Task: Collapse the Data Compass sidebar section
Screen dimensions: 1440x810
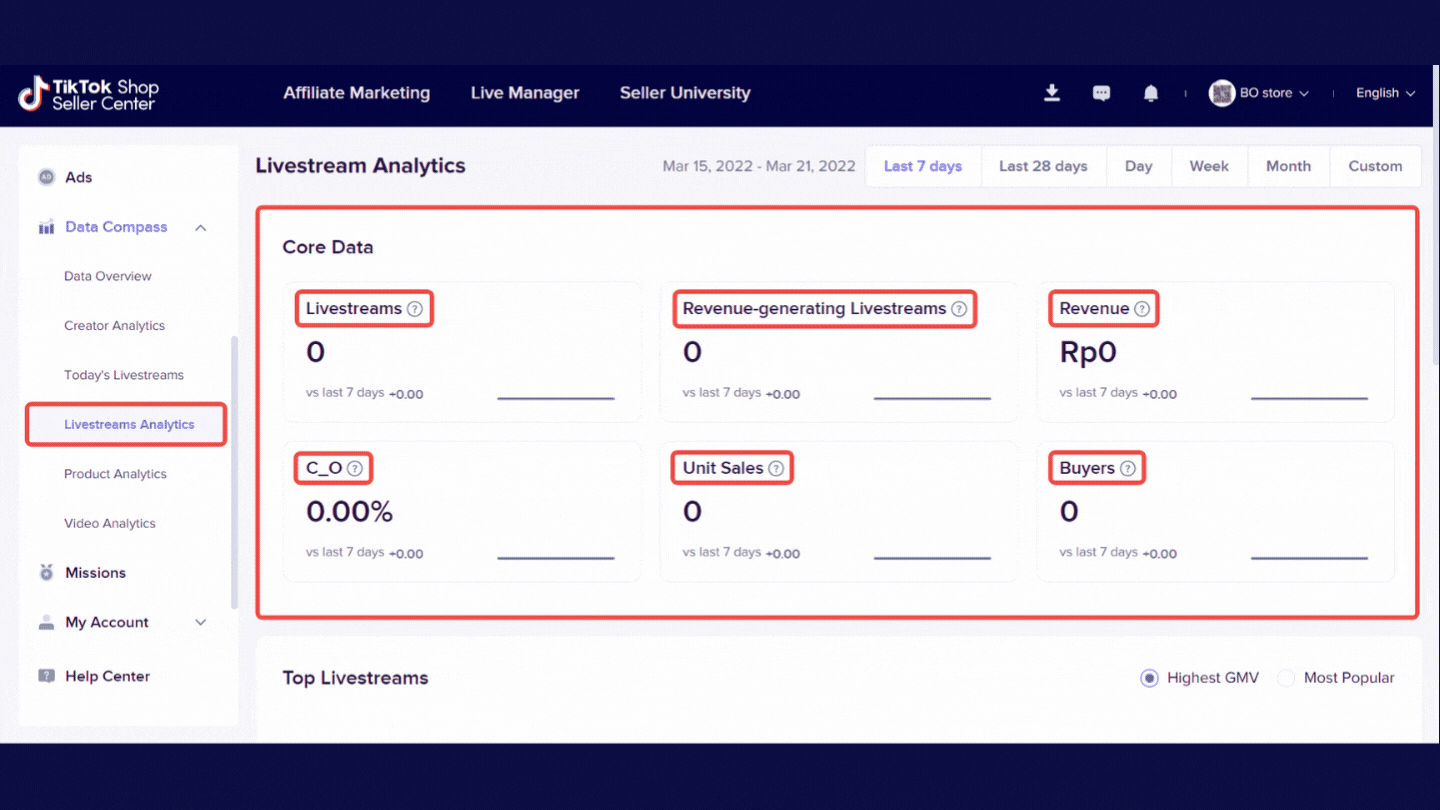Action: pyautogui.click(x=201, y=227)
